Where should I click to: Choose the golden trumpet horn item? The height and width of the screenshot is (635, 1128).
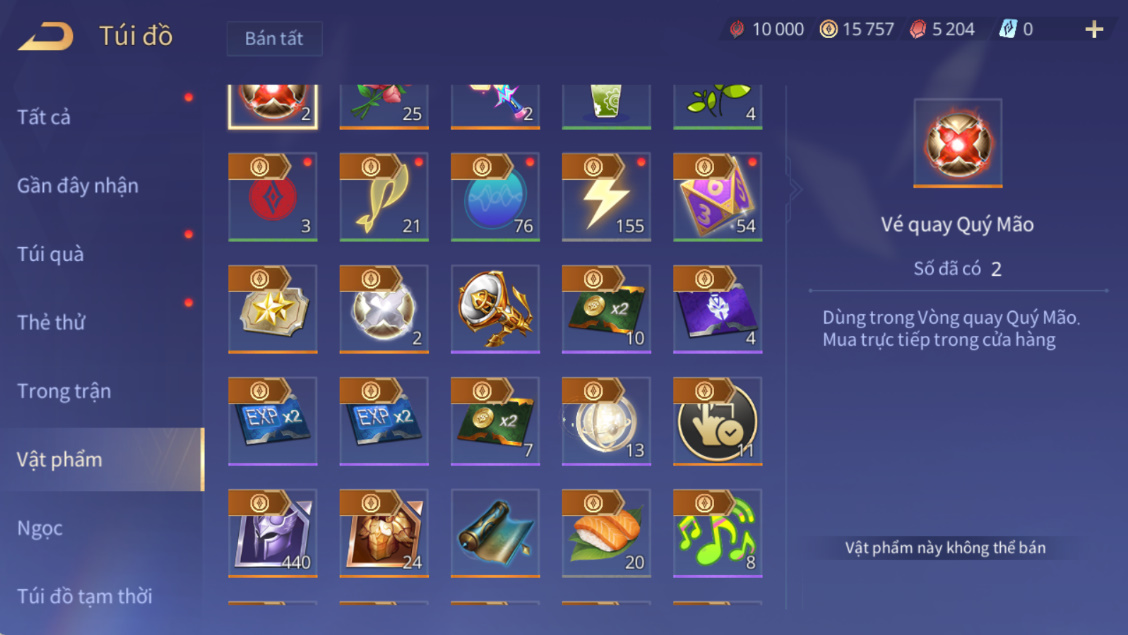[x=495, y=309]
